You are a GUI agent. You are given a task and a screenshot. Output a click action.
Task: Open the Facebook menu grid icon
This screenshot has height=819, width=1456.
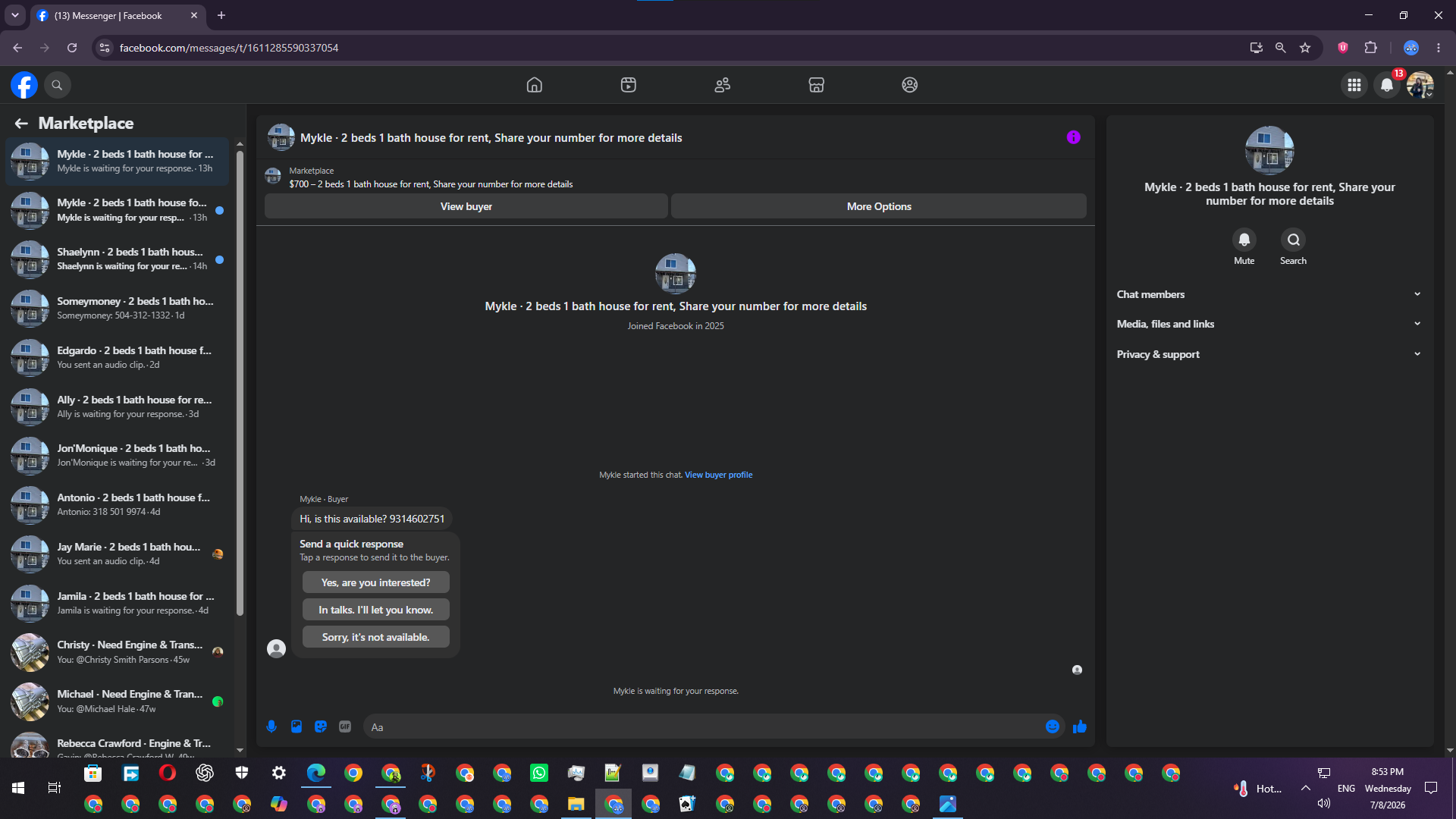coord(1354,85)
